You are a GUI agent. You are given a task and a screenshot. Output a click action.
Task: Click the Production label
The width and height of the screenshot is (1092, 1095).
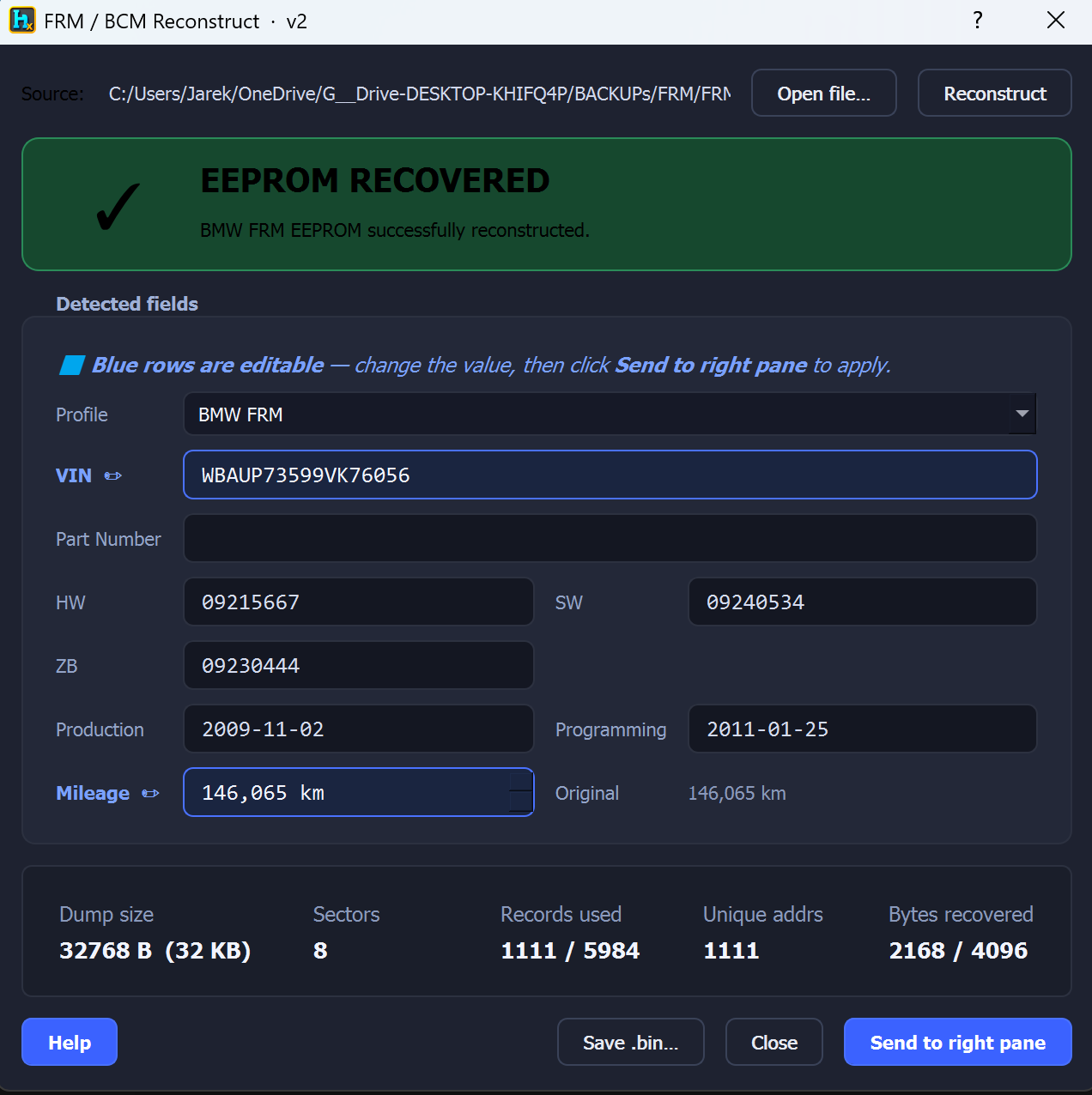[100, 729]
